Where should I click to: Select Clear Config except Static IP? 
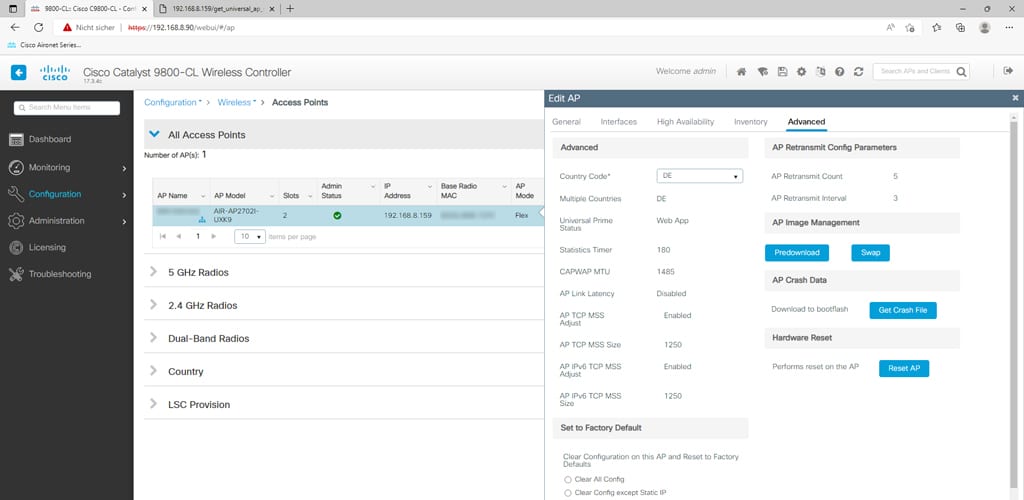click(x=568, y=493)
